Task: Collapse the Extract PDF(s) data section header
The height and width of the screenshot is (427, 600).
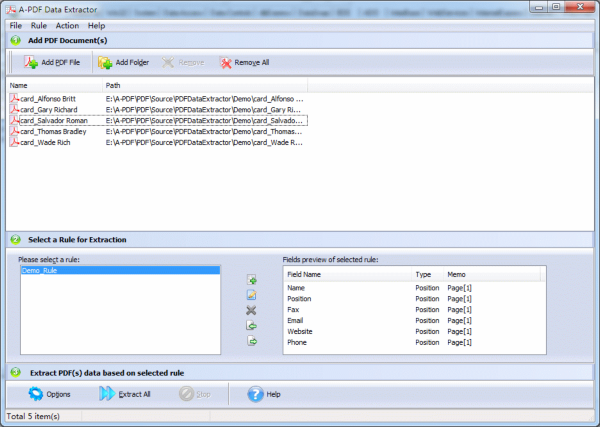Action: (15, 373)
